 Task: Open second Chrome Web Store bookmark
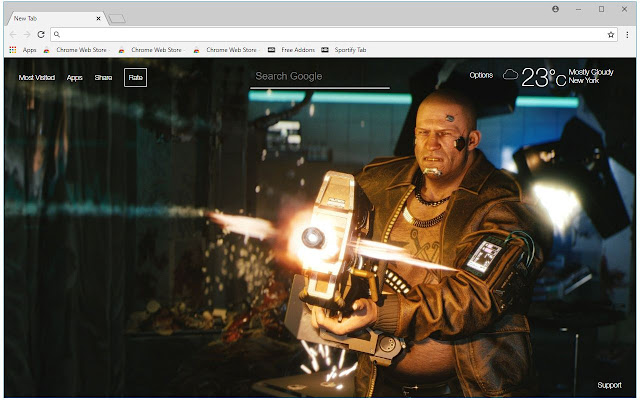point(151,50)
